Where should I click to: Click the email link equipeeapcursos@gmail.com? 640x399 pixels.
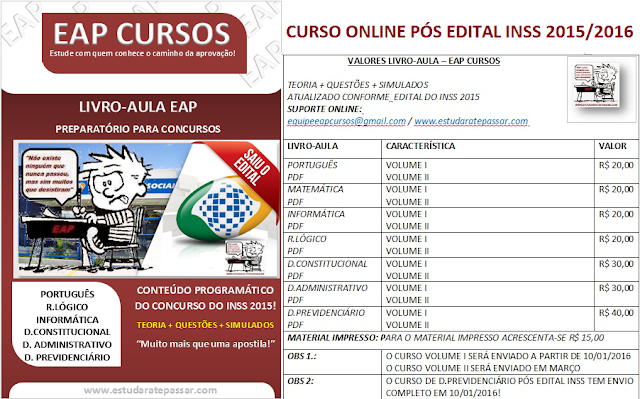click(346, 121)
